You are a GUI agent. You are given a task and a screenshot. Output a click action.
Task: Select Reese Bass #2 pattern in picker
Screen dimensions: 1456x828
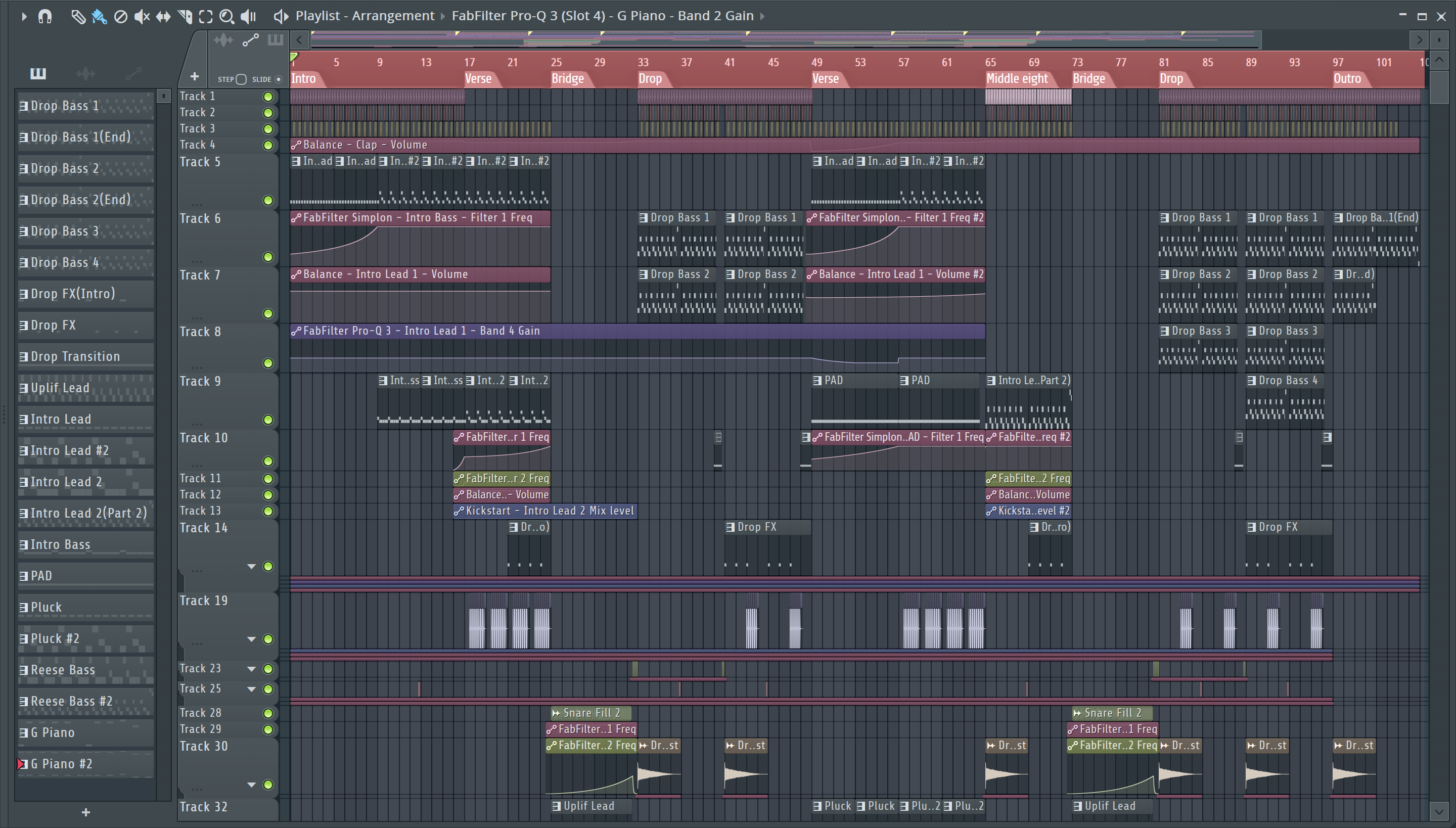pos(85,701)
